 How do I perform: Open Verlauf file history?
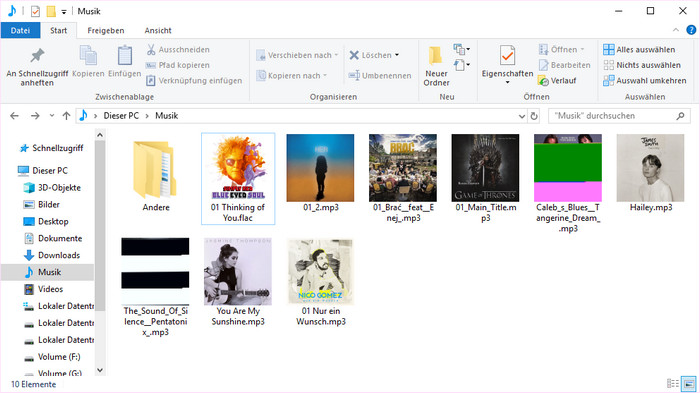pos(557,81)
